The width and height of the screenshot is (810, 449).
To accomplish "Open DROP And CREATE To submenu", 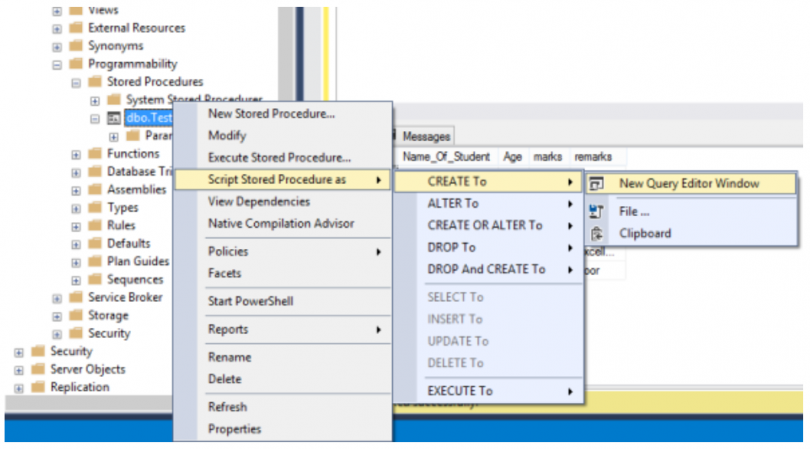I will 487,270.
